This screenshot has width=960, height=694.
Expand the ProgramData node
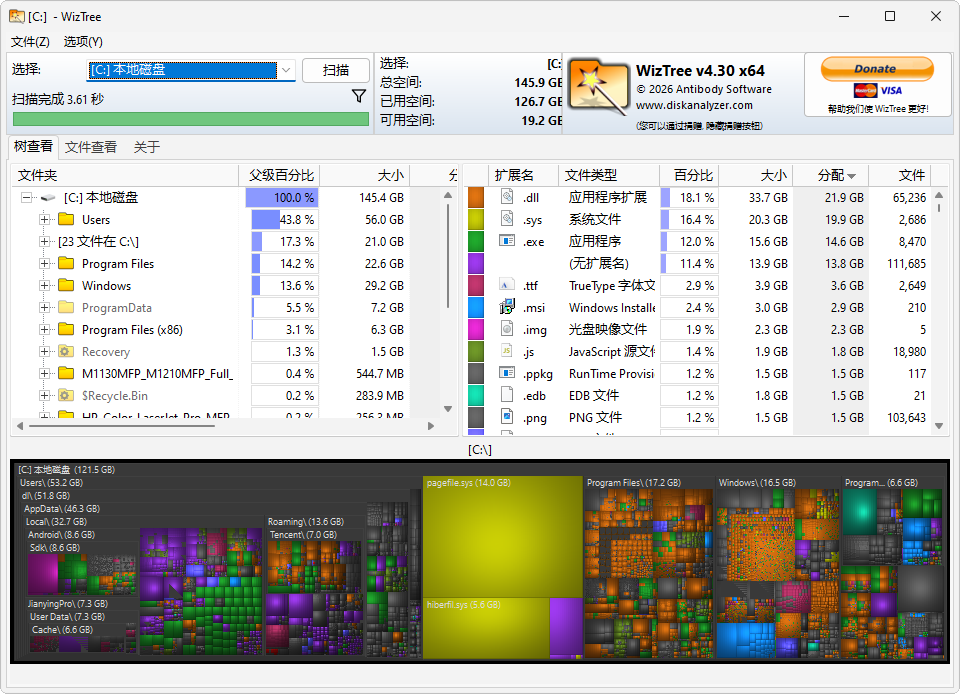click(x=44, y=307)
